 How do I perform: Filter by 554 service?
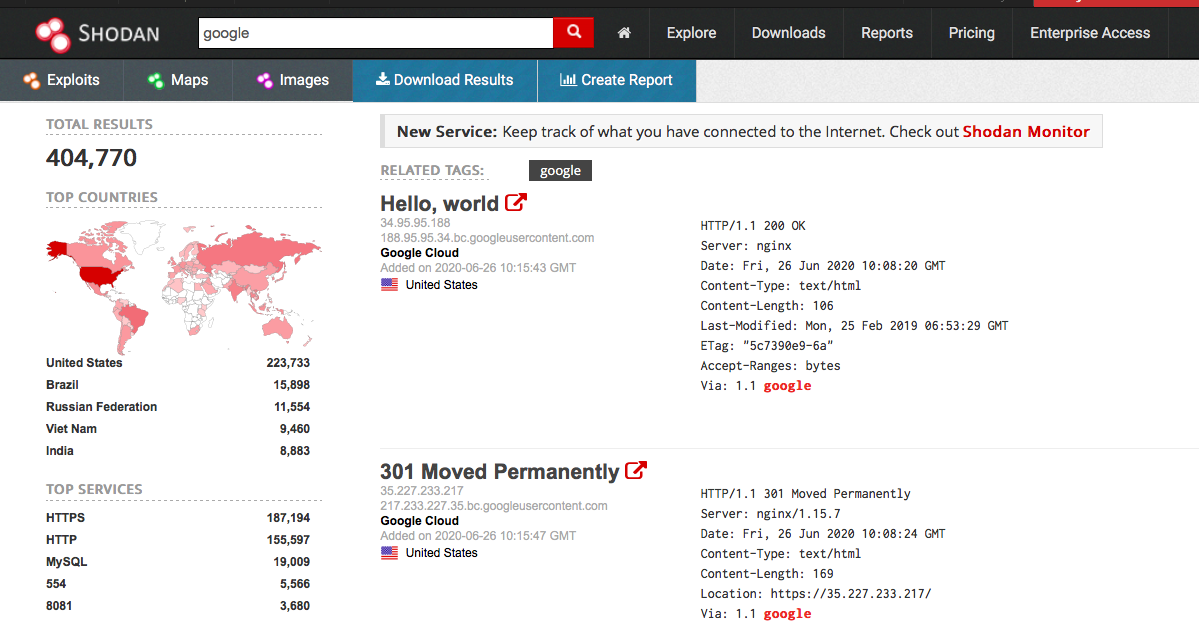(56, 584)
